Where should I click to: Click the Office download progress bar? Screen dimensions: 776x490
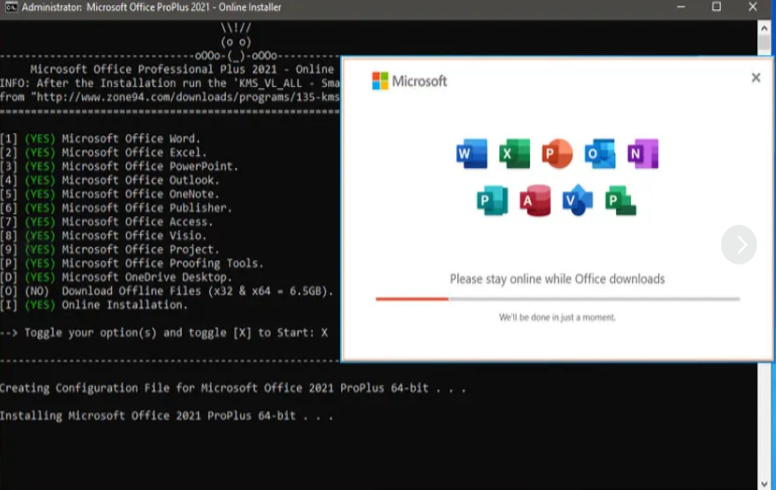click(557, 298)
